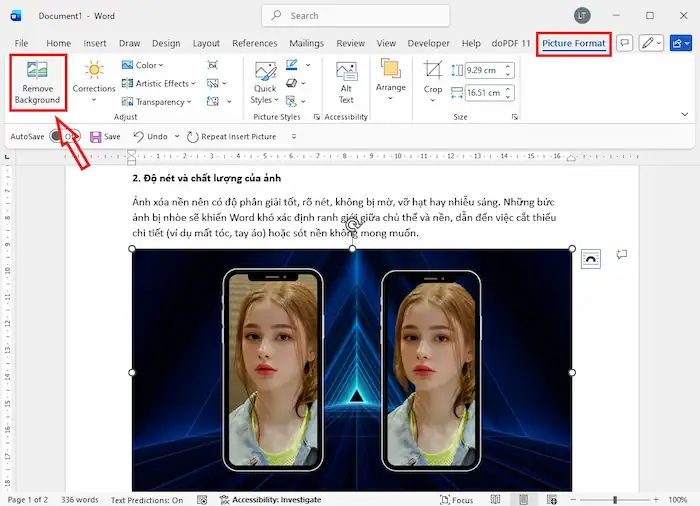This screenshot has height=506, width=700.
Task: Toggle the AutoSave switch
Action: tap(65, 136)
